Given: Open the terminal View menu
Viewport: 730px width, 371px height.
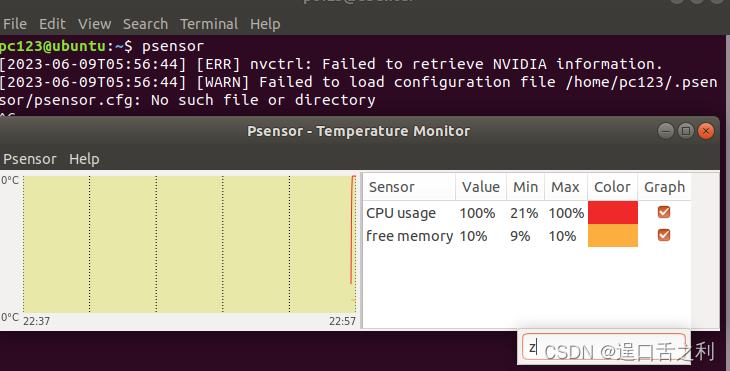Looking at the screenshot, I should [x=95, y=24].
